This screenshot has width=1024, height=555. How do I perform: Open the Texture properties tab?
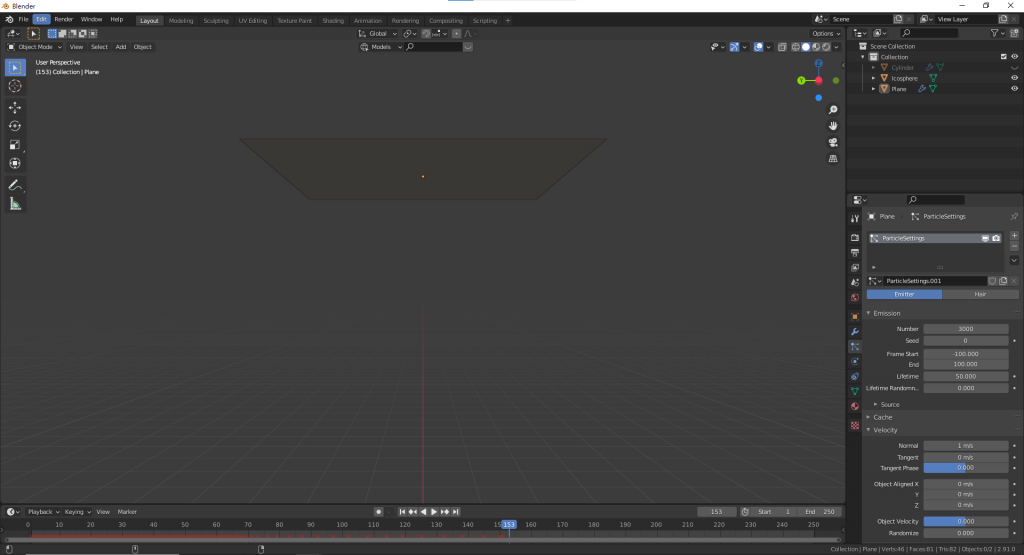click(x=855, y=426)
